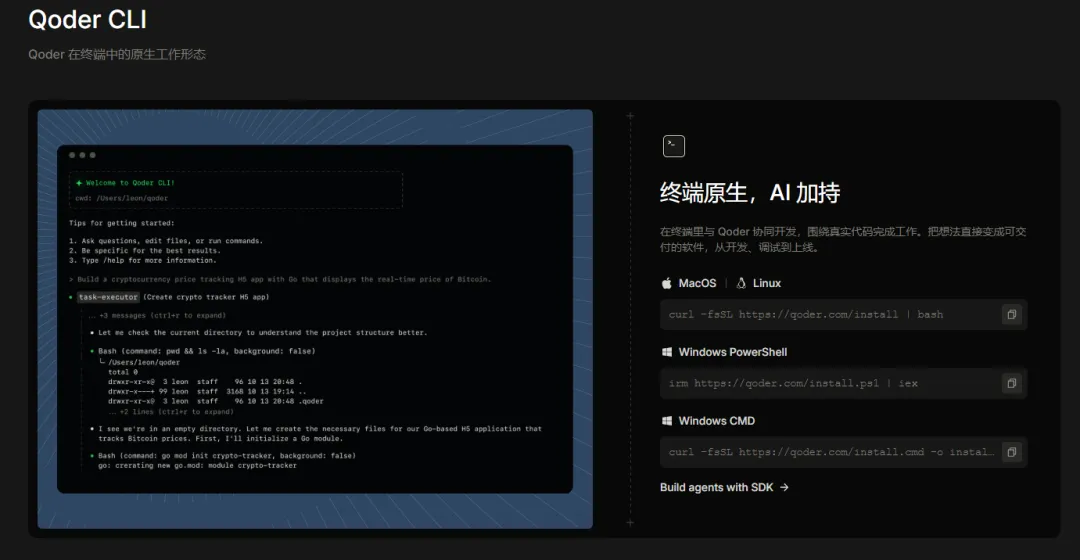Screen dimensions: 1080x560
Task: Click the terminal line 'Type /help for more information'
Action: [143, 260]
